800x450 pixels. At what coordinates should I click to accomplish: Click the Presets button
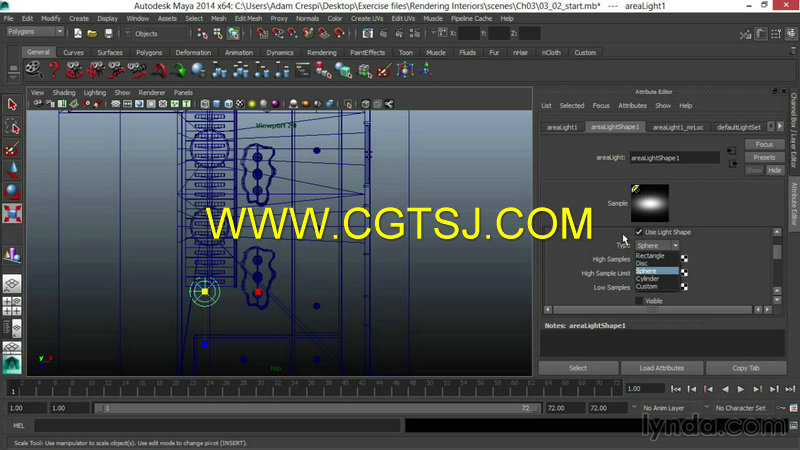pos(764,157)
